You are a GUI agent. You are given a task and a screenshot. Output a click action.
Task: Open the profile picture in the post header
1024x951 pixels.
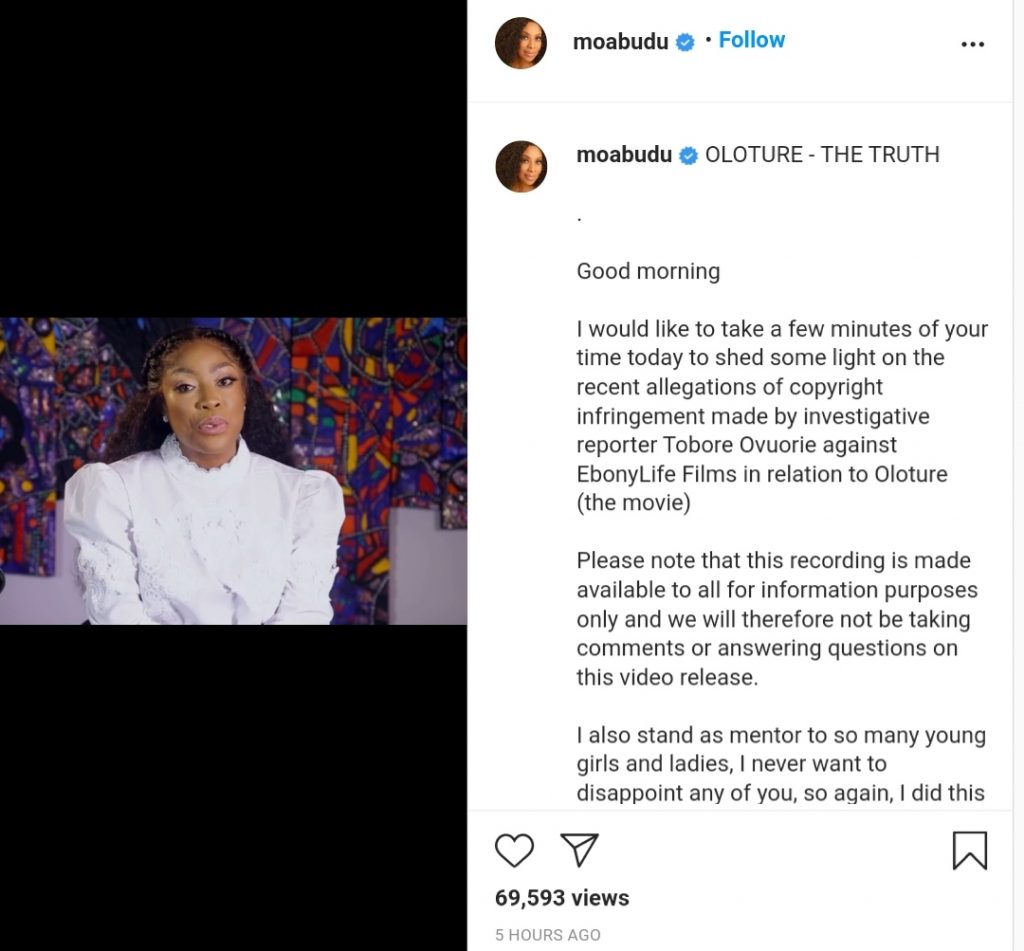pos(521,43)
